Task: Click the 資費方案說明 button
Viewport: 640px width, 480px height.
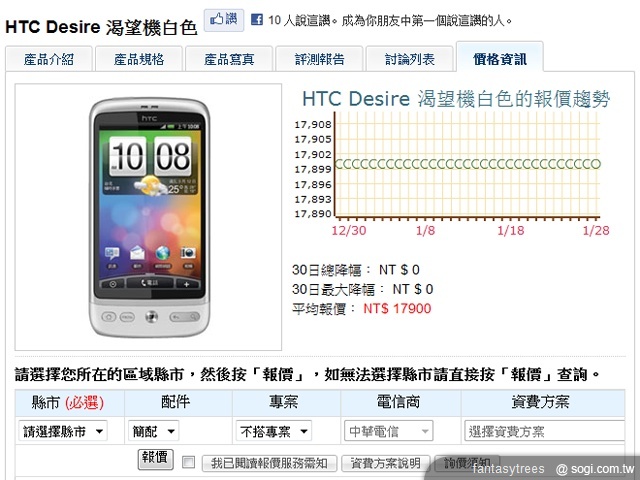Action: [386, 463]
